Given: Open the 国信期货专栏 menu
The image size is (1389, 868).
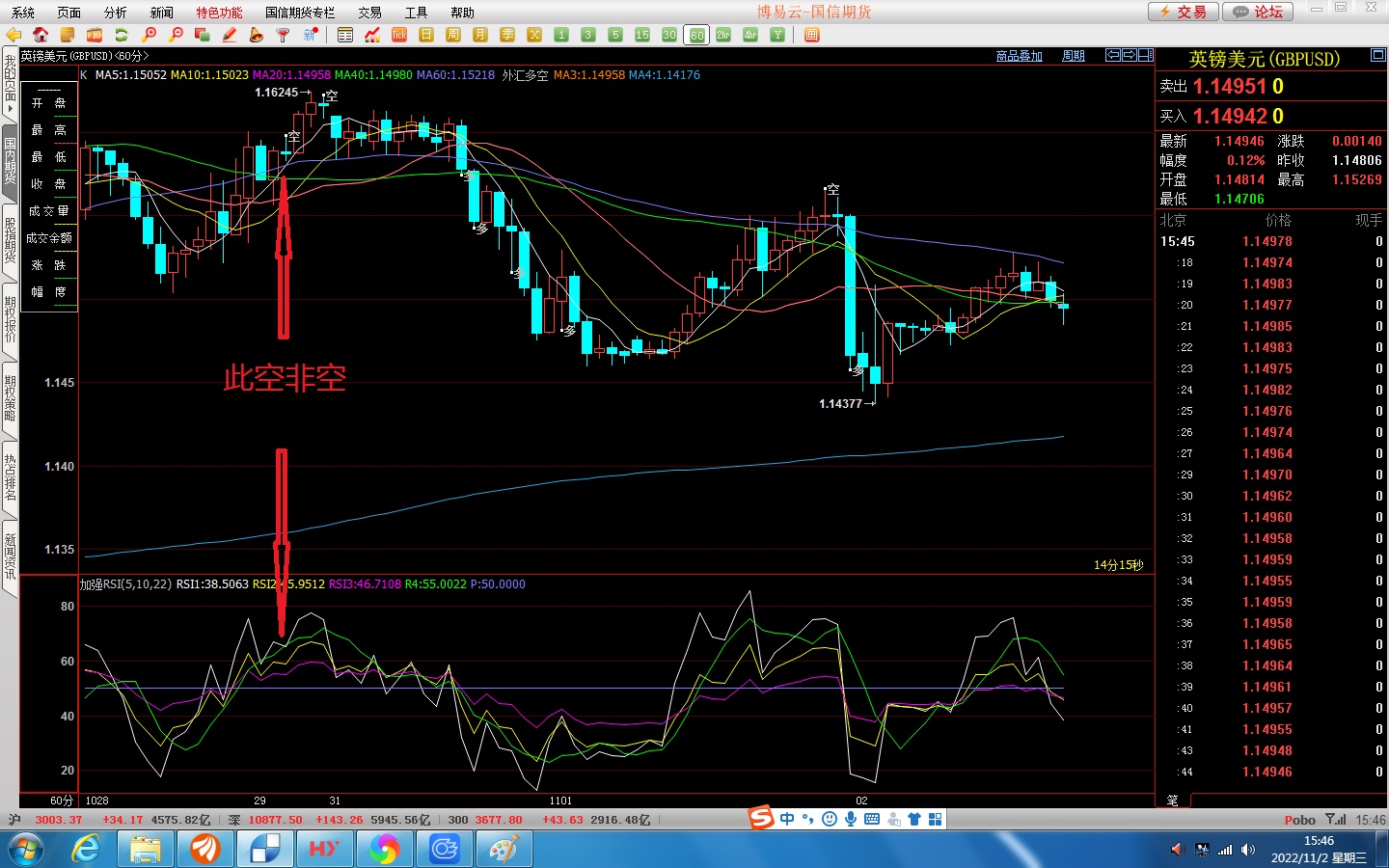Looking at the screenshot, I should [x=300, y=13].
